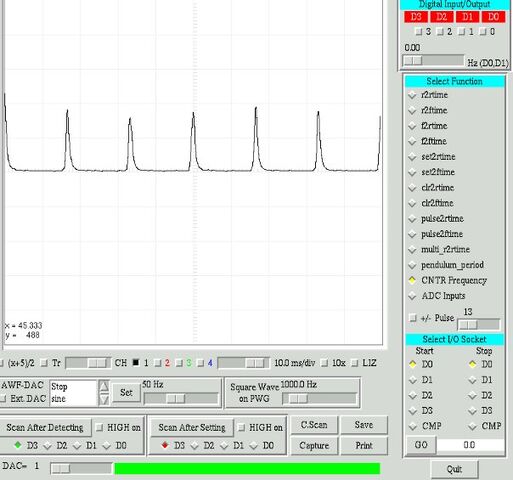Click the red D3 digital indicator
The image size is (513, 480).
(416, 17)
